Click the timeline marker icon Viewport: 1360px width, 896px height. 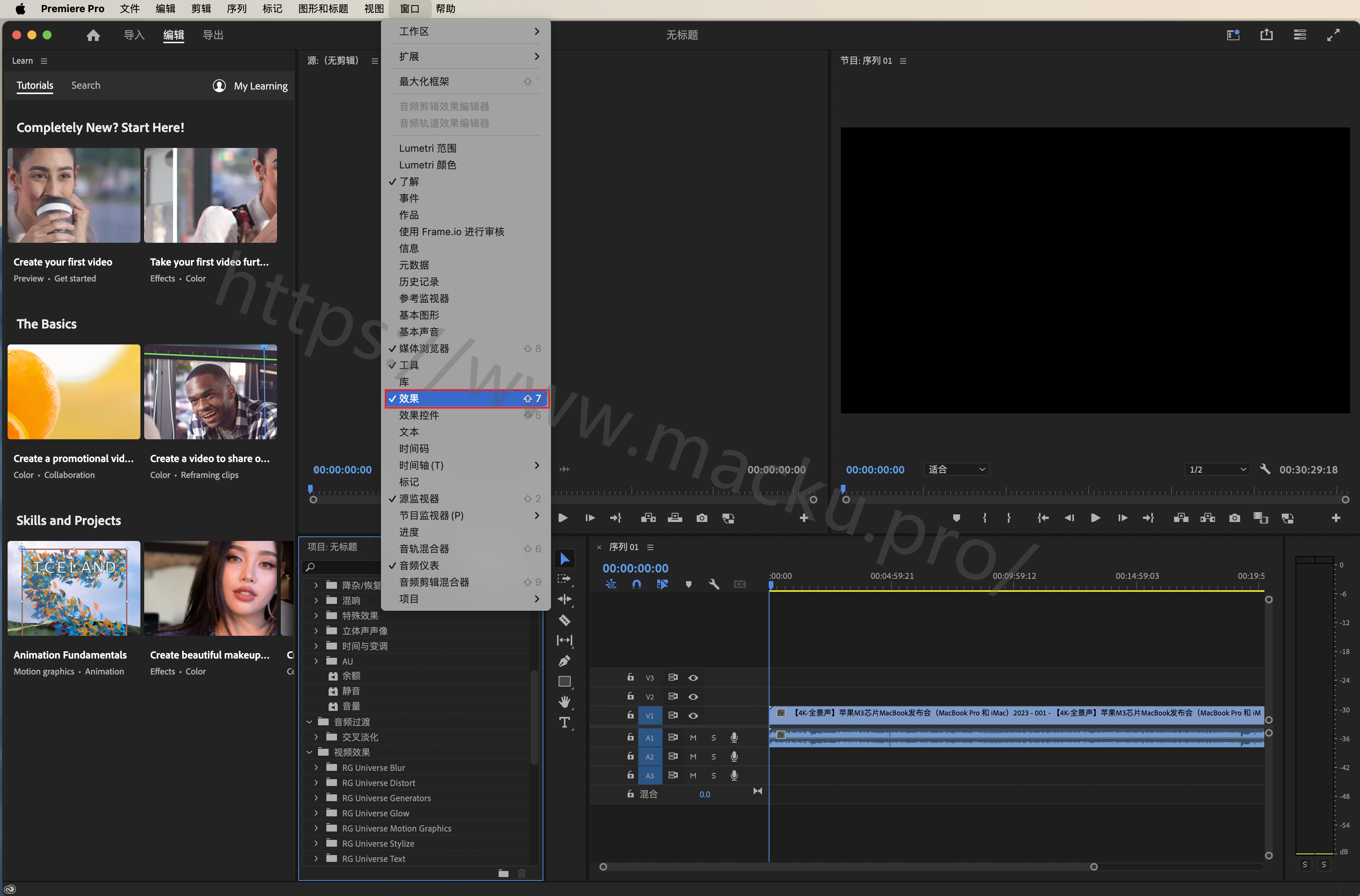point(688,584)
